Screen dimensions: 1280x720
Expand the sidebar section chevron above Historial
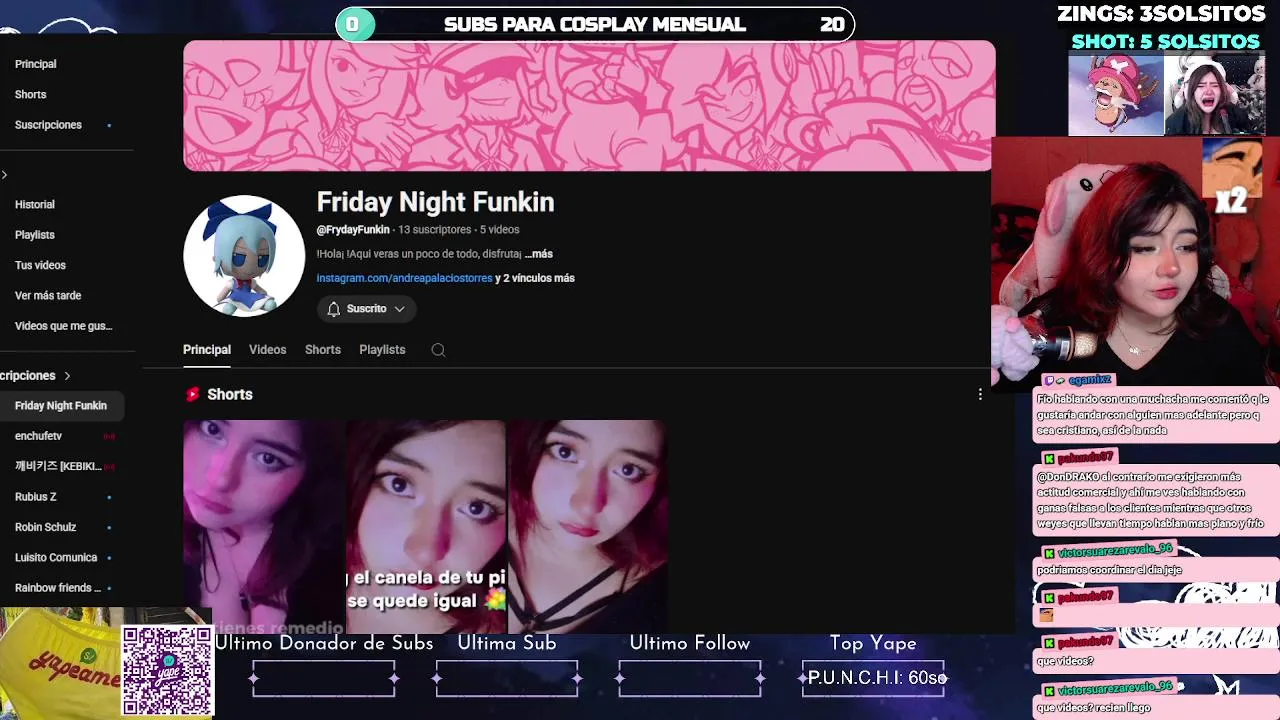tap(4, 175)
